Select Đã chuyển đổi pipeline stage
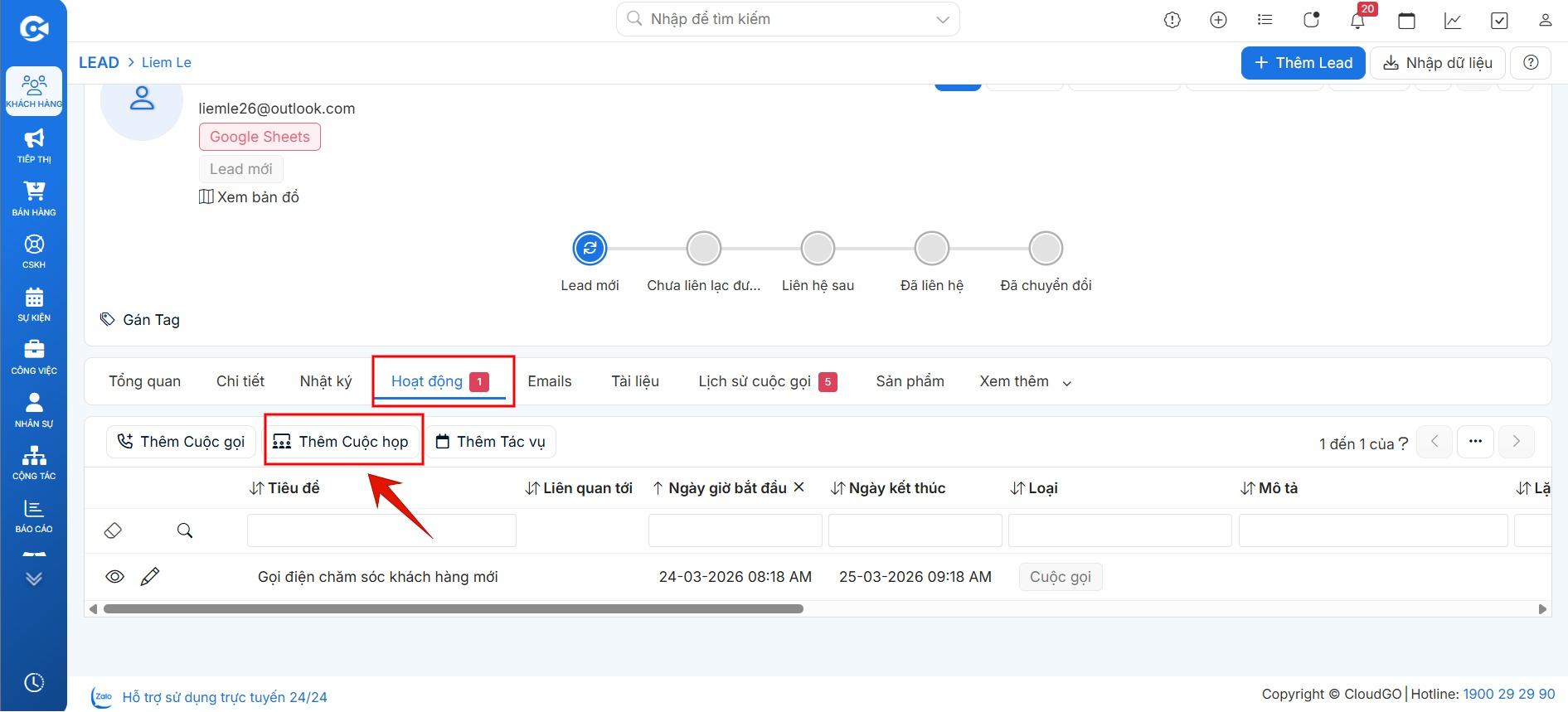 coord(1046,249)
